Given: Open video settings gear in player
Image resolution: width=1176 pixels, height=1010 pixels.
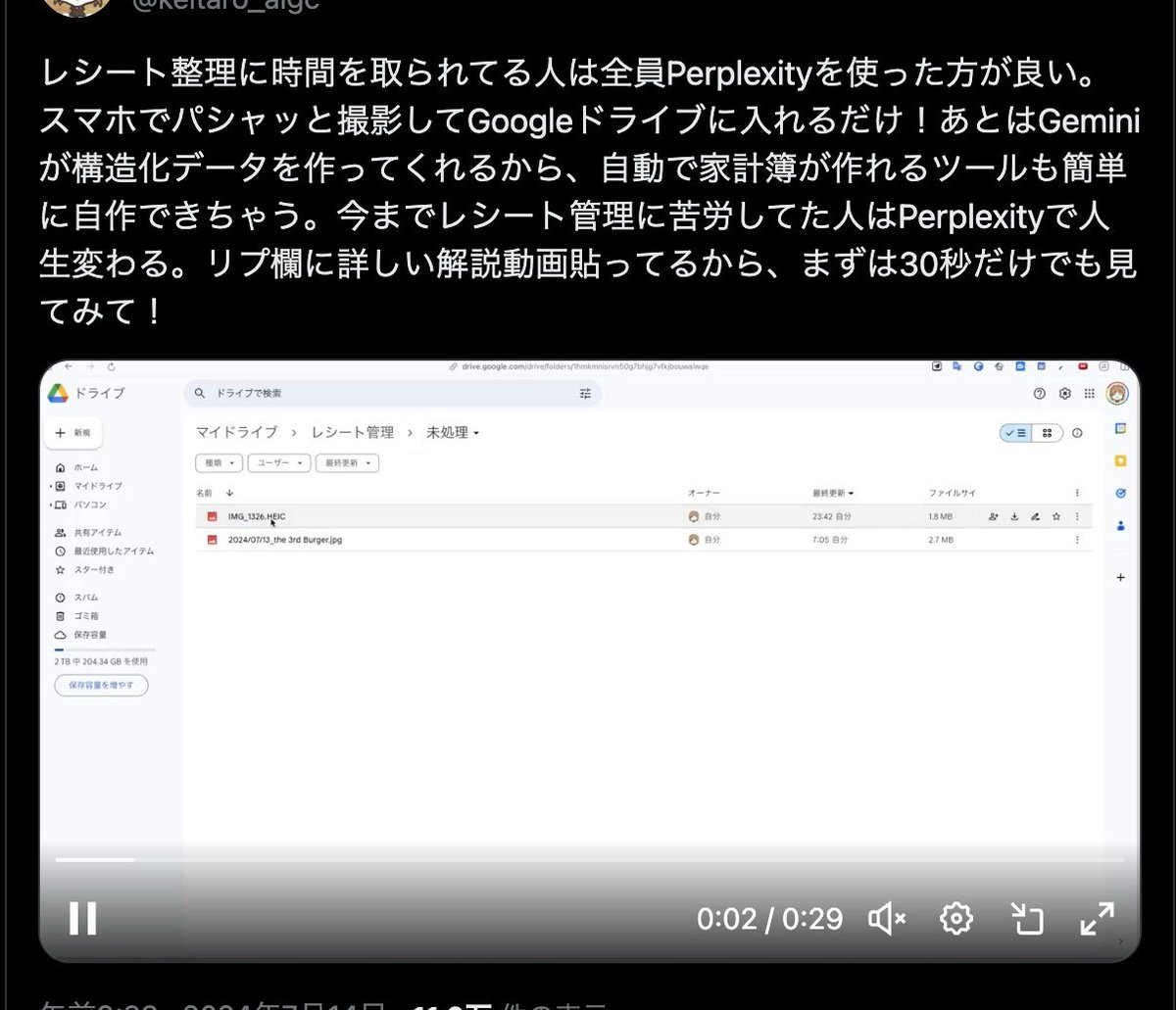Looking at the screenshot, I should click(x=955, y=918).
